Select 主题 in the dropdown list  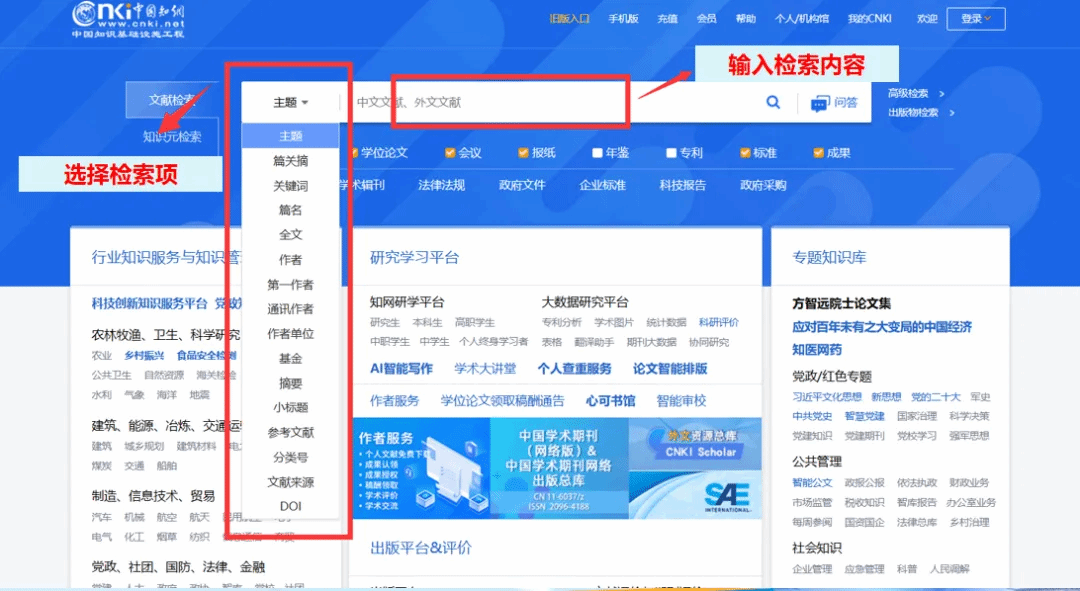[291, 136]
